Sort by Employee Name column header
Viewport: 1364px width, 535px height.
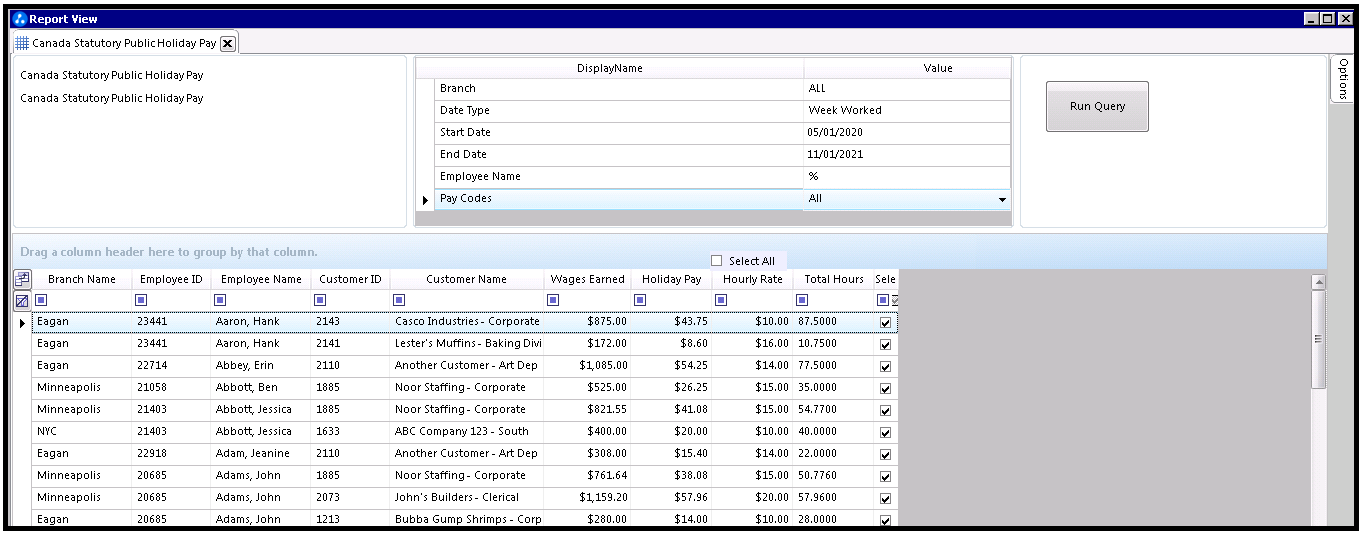click(261, 280)
